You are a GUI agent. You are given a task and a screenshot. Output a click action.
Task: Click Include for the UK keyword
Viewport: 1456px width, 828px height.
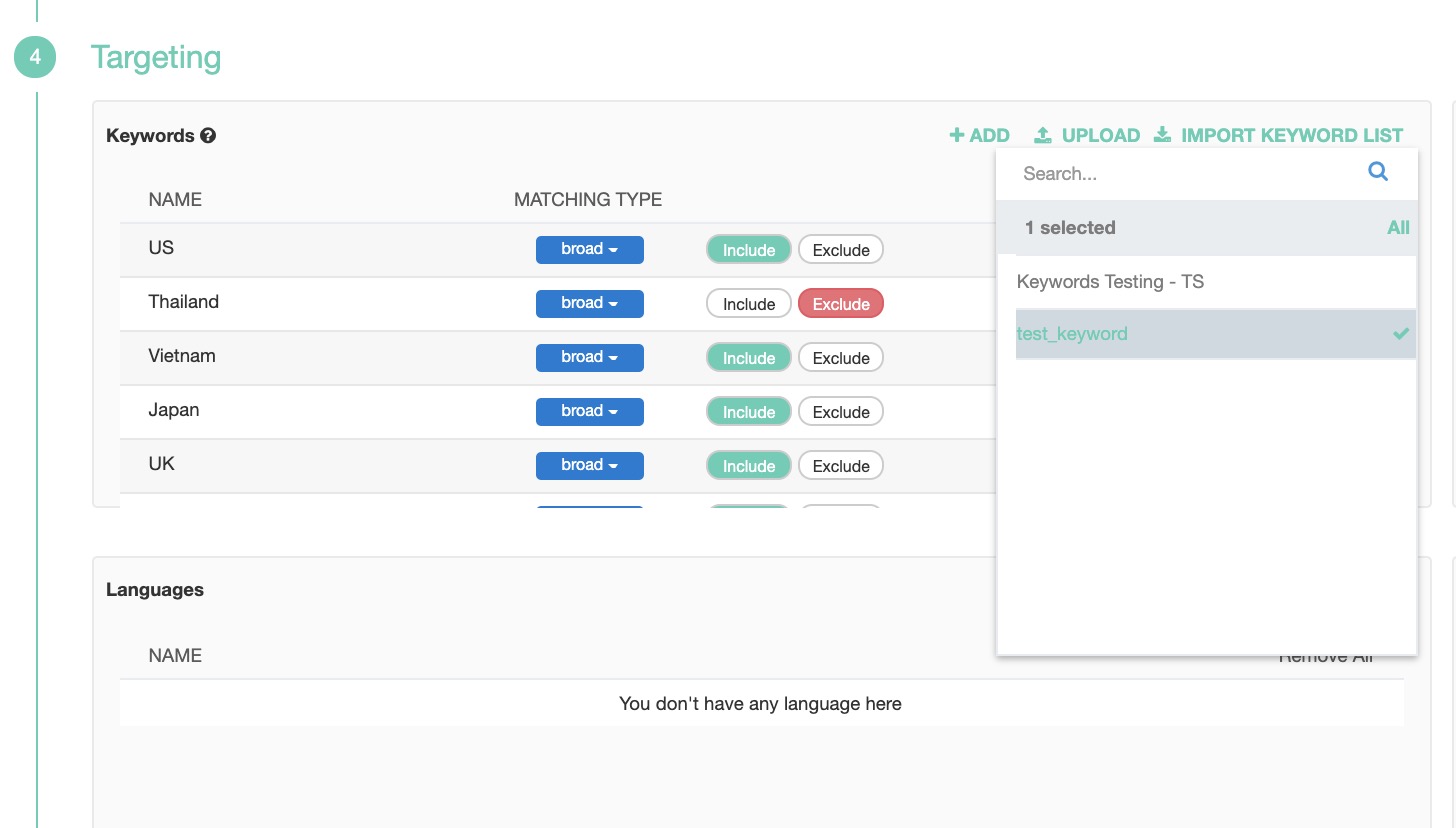pyautogui.click(x=749, y=466)
